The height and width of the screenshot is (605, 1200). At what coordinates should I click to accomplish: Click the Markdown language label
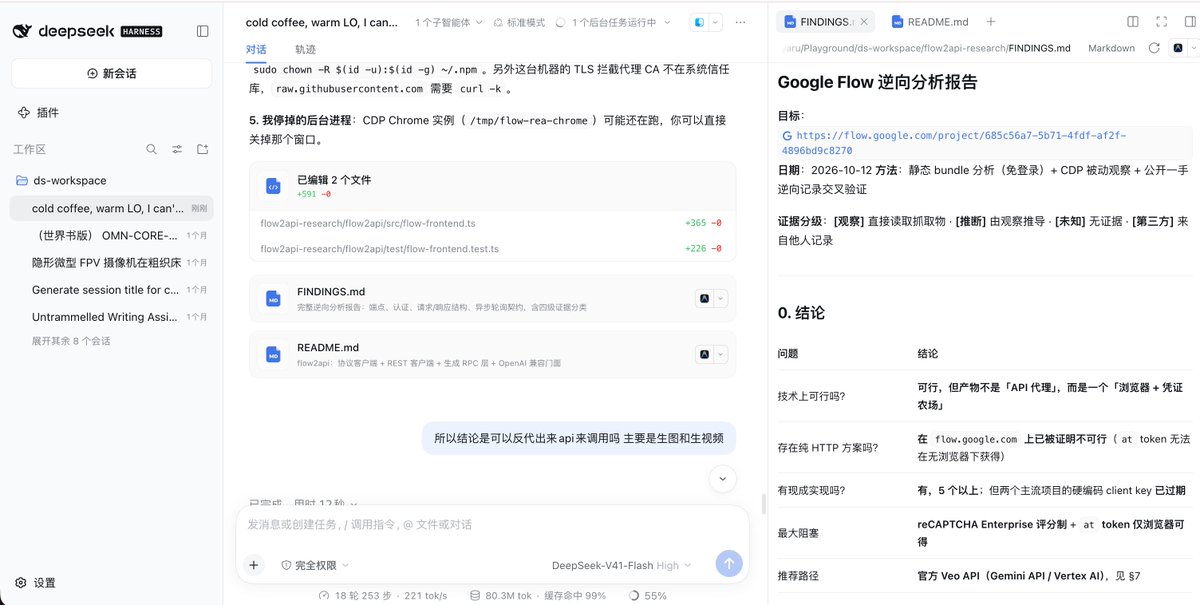click(x=1111, y=48)
